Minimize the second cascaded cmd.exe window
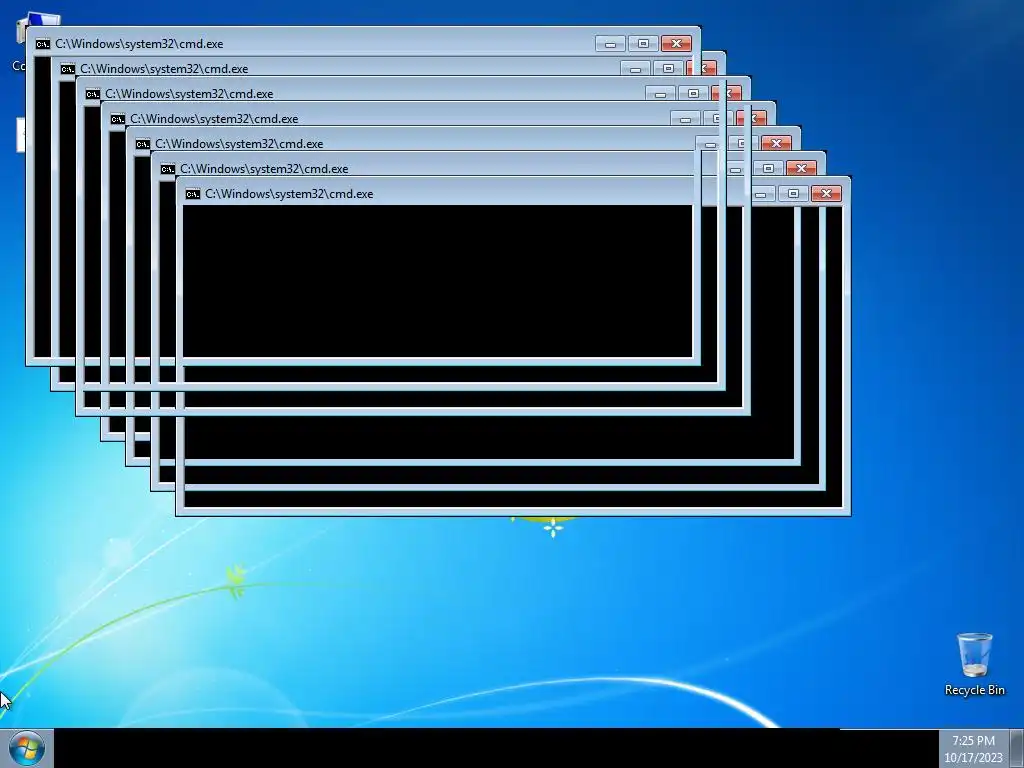Viewport: 1024px width, 768px height. pos(635,69)
